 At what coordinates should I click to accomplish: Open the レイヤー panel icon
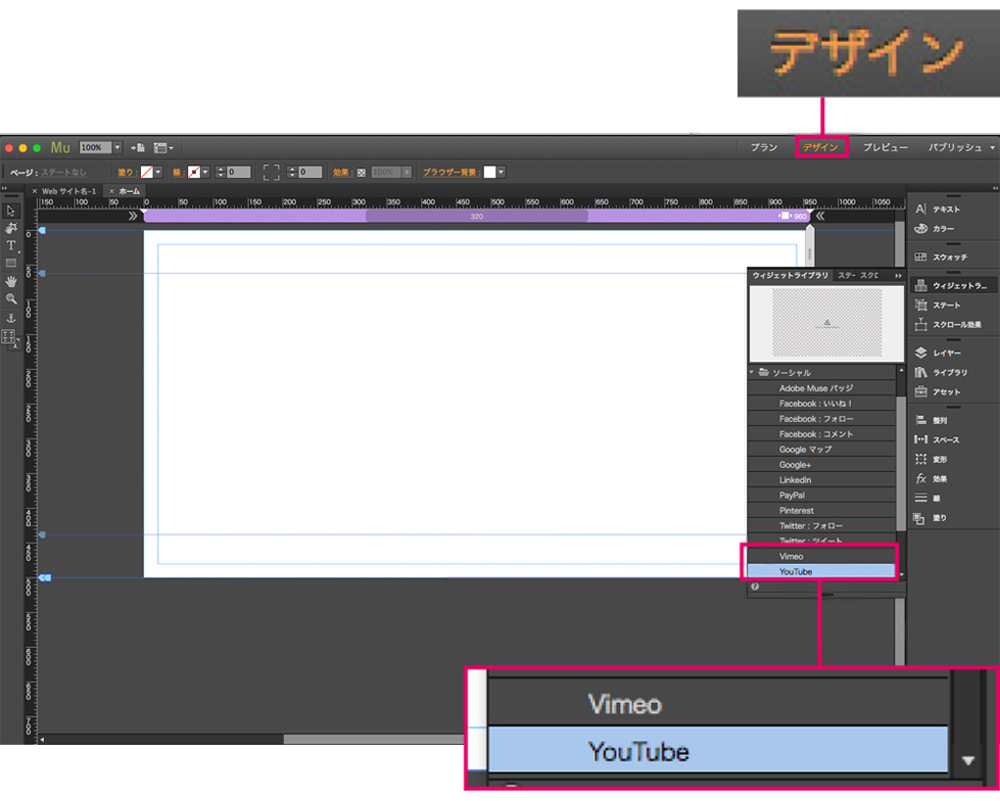tap(920, 353)
